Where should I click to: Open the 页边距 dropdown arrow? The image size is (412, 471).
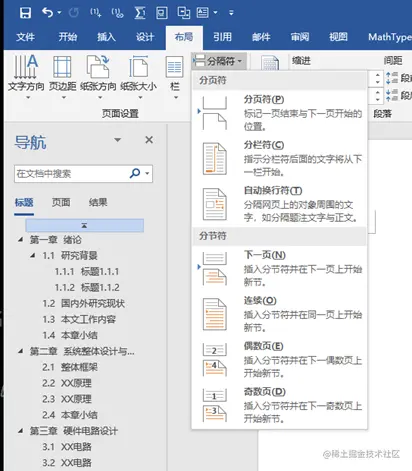(x=64, y=98)
